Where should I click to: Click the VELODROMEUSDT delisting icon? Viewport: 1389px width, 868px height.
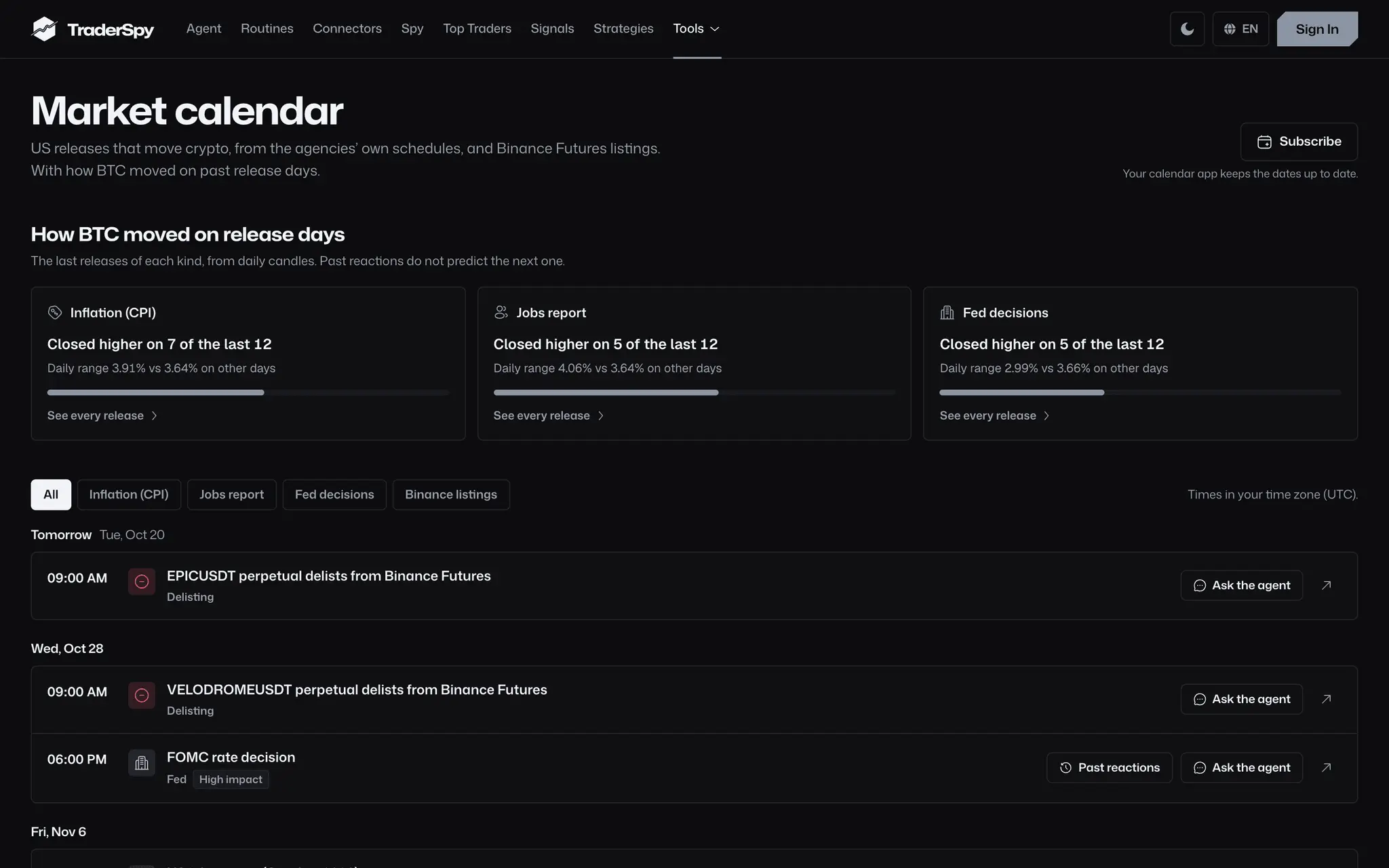pos(142,695)
